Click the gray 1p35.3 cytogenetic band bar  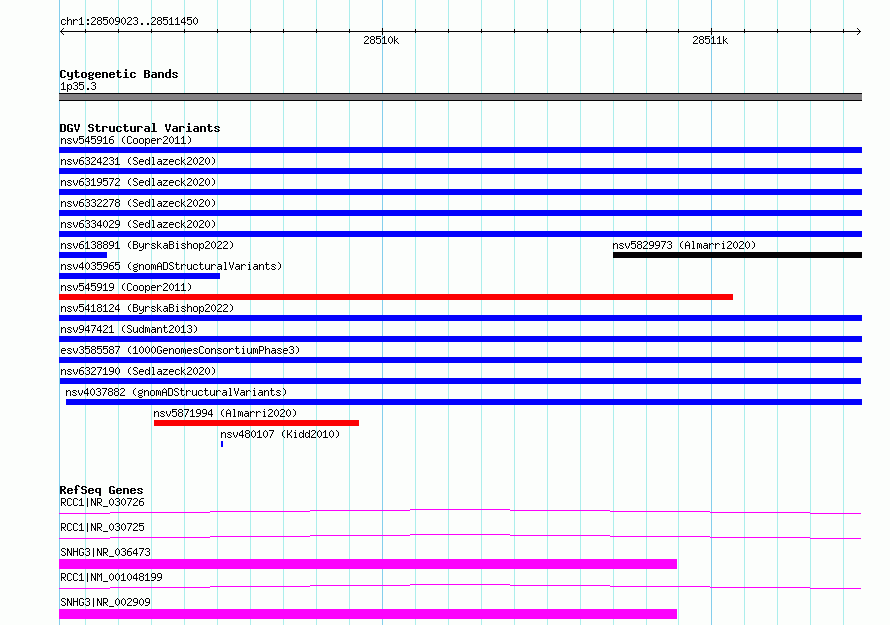[x=460, y=97]
